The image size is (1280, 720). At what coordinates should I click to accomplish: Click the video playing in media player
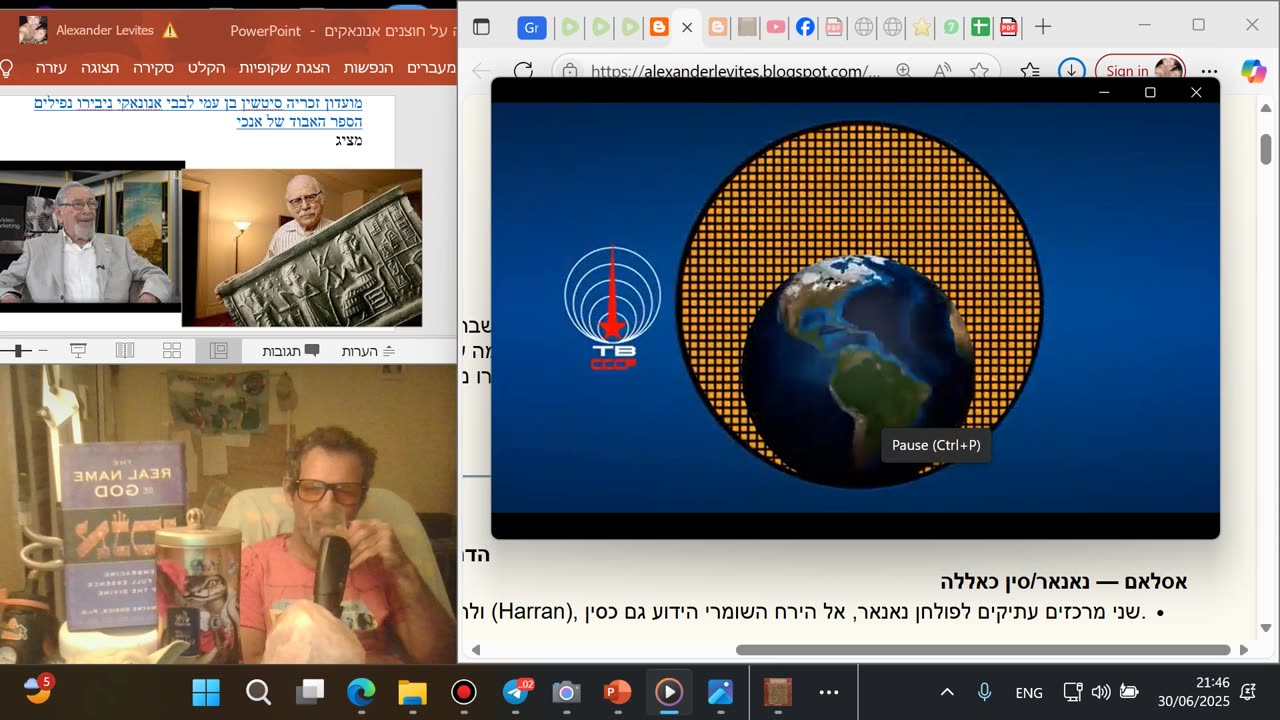tap(855, 307)
